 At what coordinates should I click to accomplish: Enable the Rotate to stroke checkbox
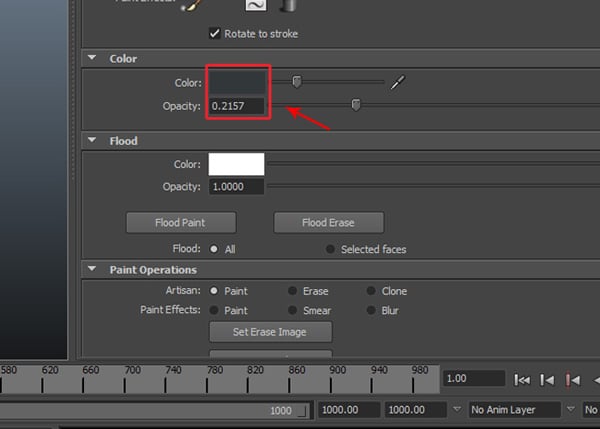pyautogui.click(x=214, y=33)
